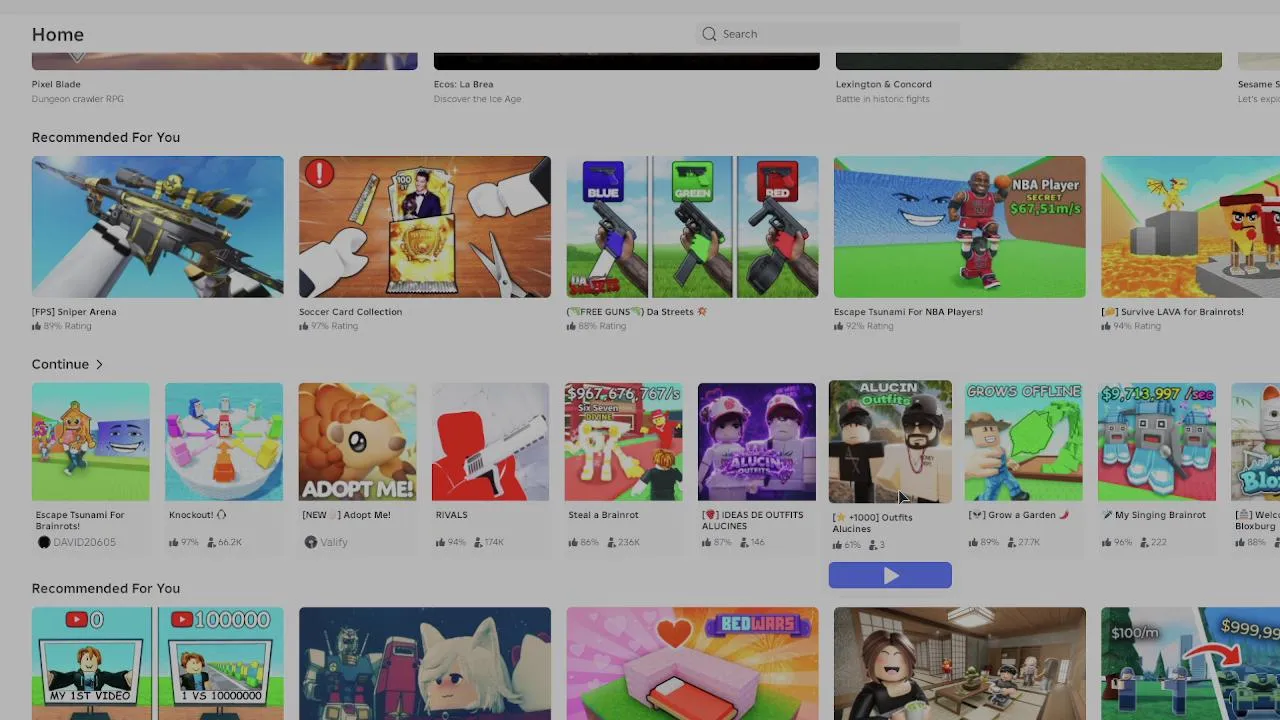Click the 66.2K players icon under Knockout!

click(x=210, y=542)
